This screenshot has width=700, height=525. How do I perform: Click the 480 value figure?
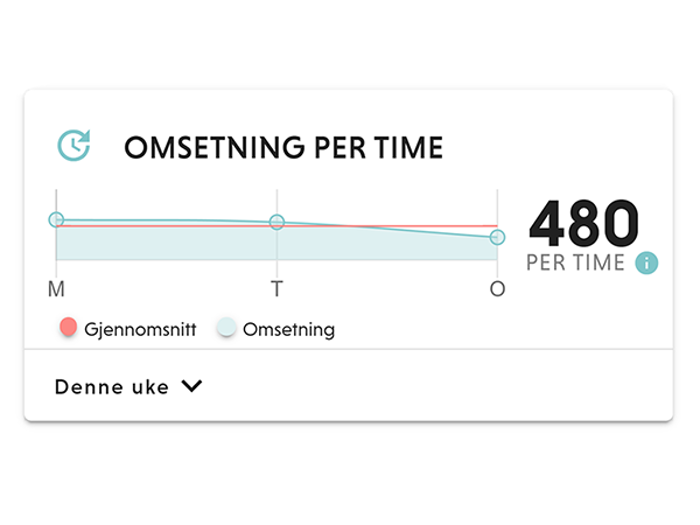(x=583, y=223)
